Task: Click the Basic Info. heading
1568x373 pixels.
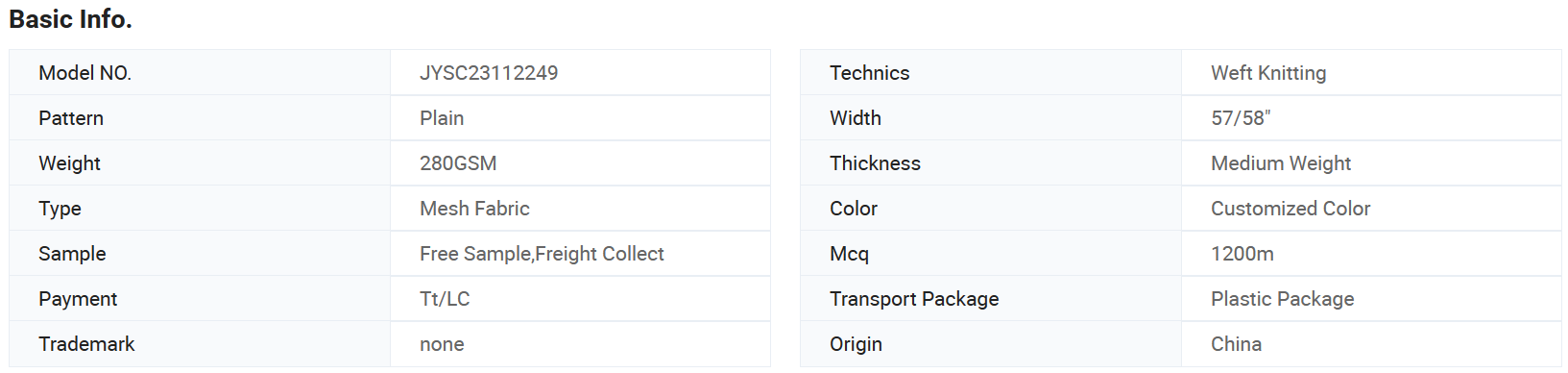Action: pos(70,19)
